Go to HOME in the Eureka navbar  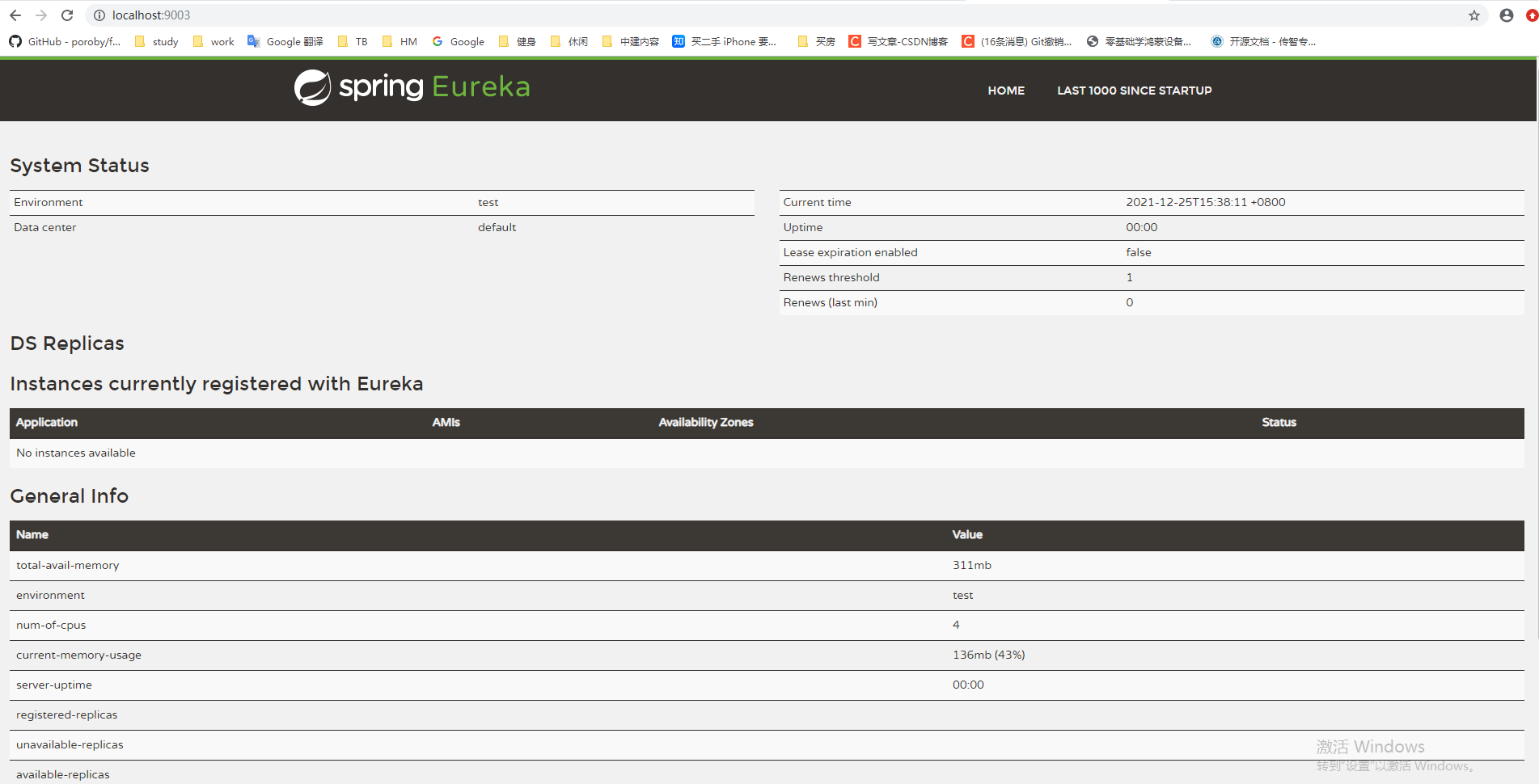point(1006,91)
